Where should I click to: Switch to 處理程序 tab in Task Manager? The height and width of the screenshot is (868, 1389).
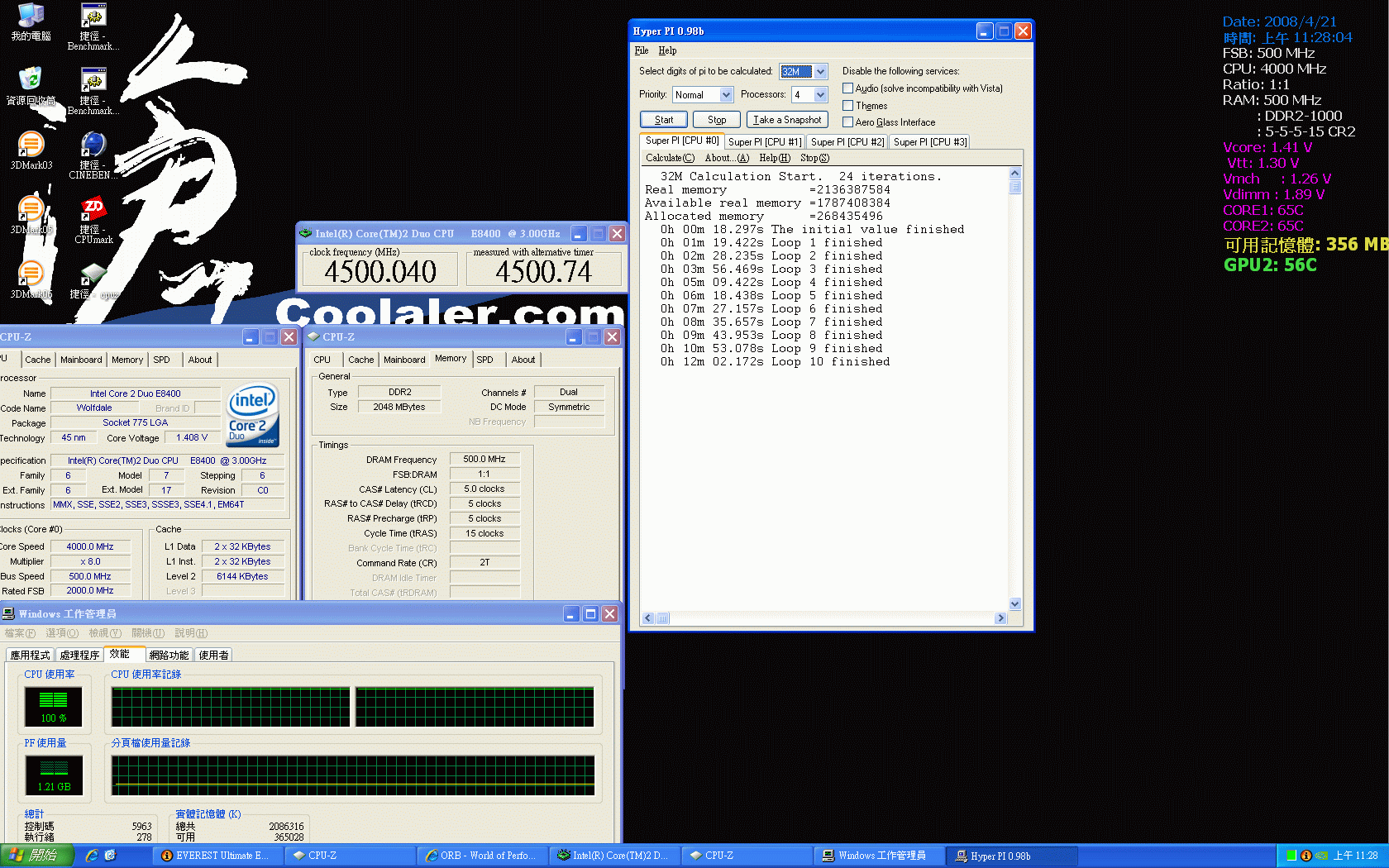point(79,655)
